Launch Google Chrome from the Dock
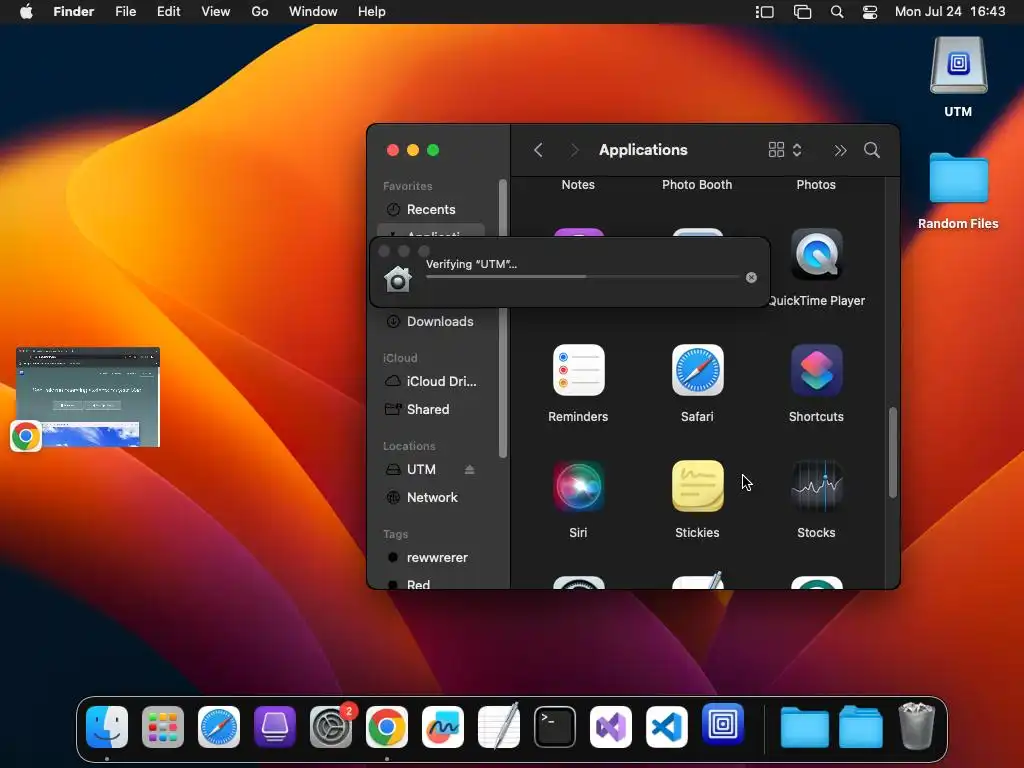This screenshot has width=1024, height=768. 387,727
